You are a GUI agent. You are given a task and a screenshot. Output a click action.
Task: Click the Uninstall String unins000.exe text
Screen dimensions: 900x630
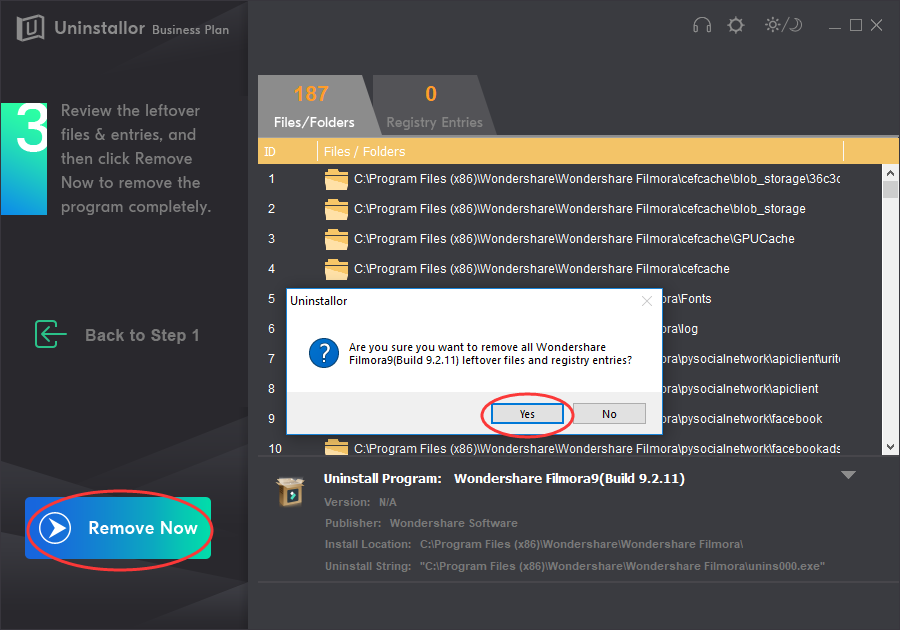click(622, 566)
